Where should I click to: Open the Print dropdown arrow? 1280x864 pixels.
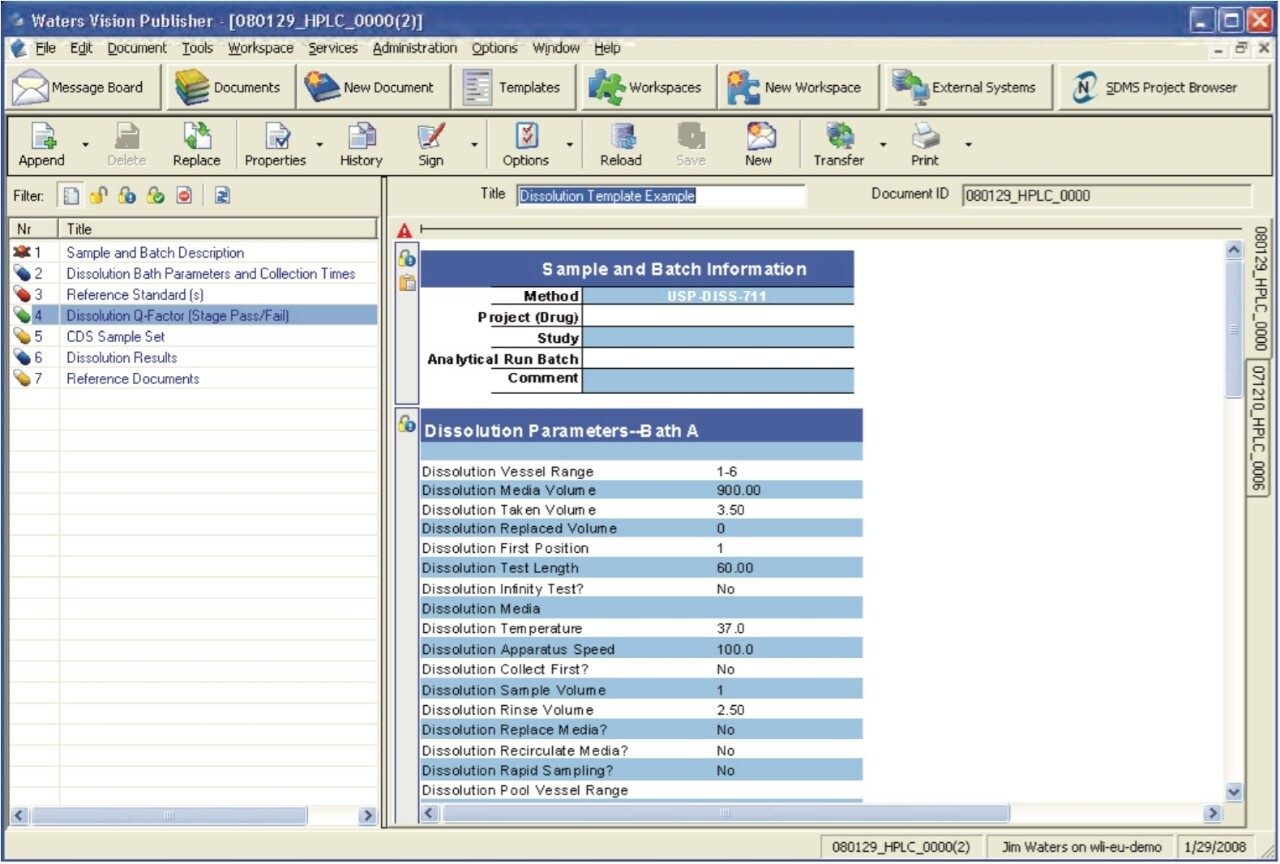[x=968, y=145]
